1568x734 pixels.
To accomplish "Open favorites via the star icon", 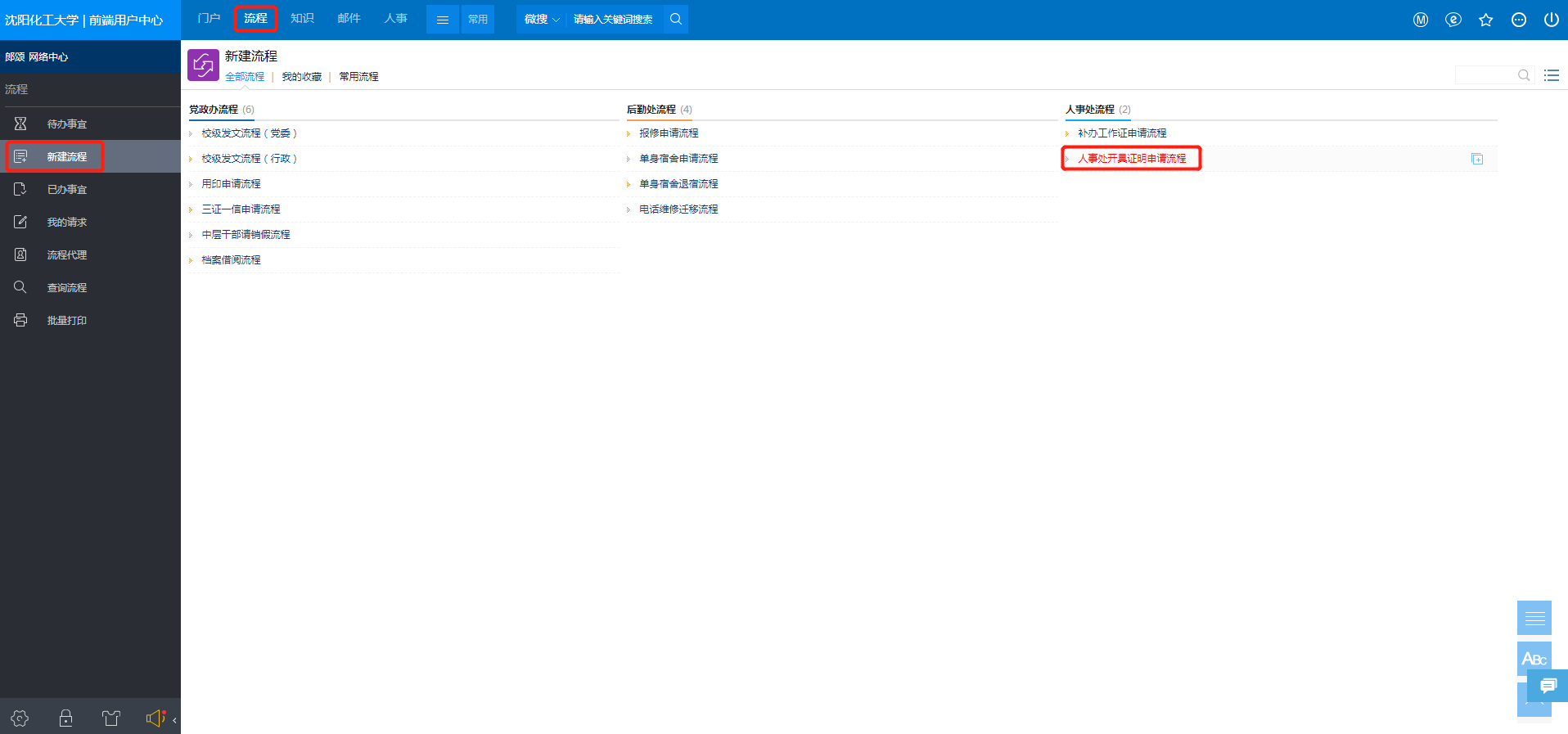I will (1486, 20).
